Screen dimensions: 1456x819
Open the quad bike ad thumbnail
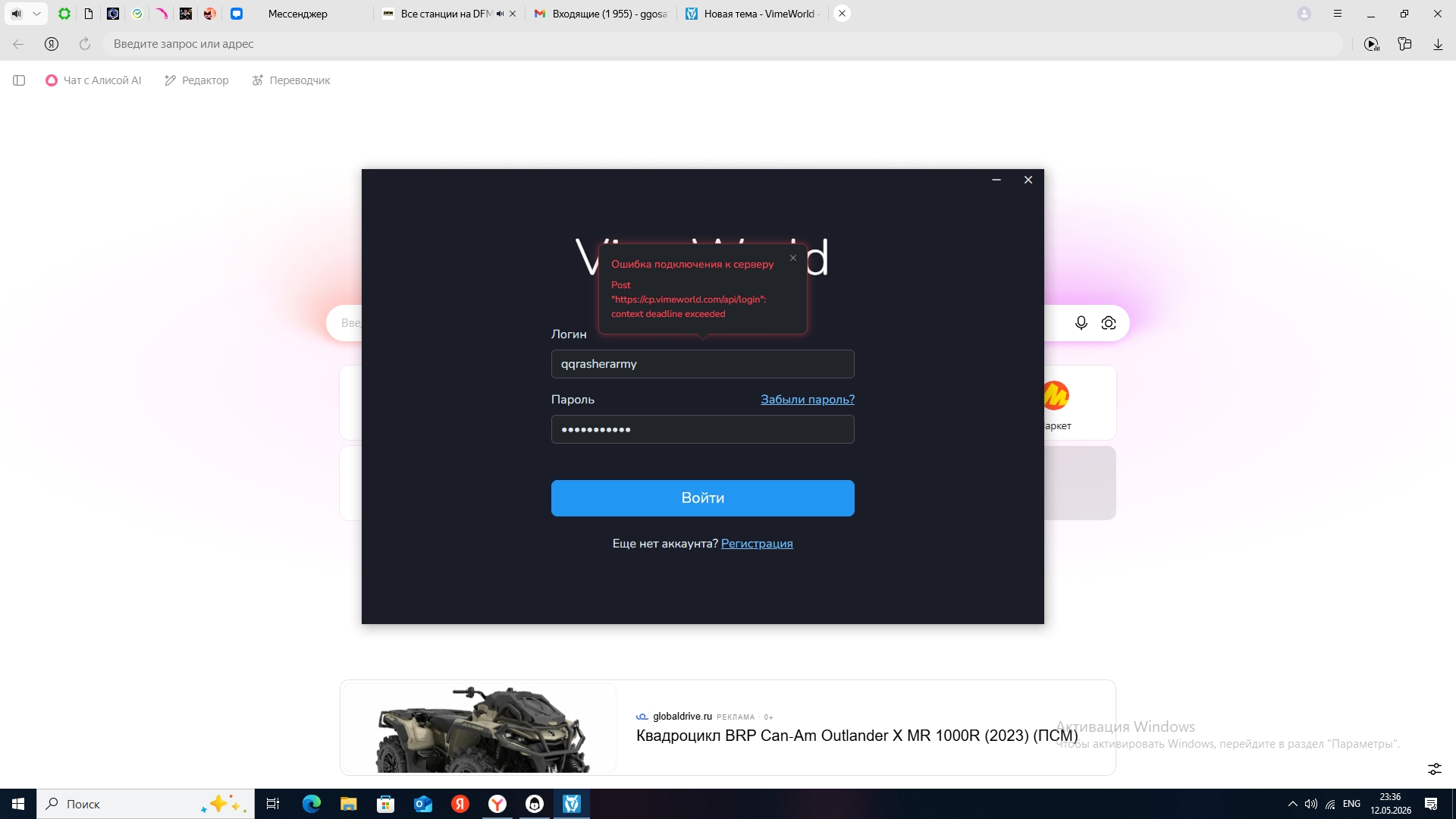click(479, 728)
